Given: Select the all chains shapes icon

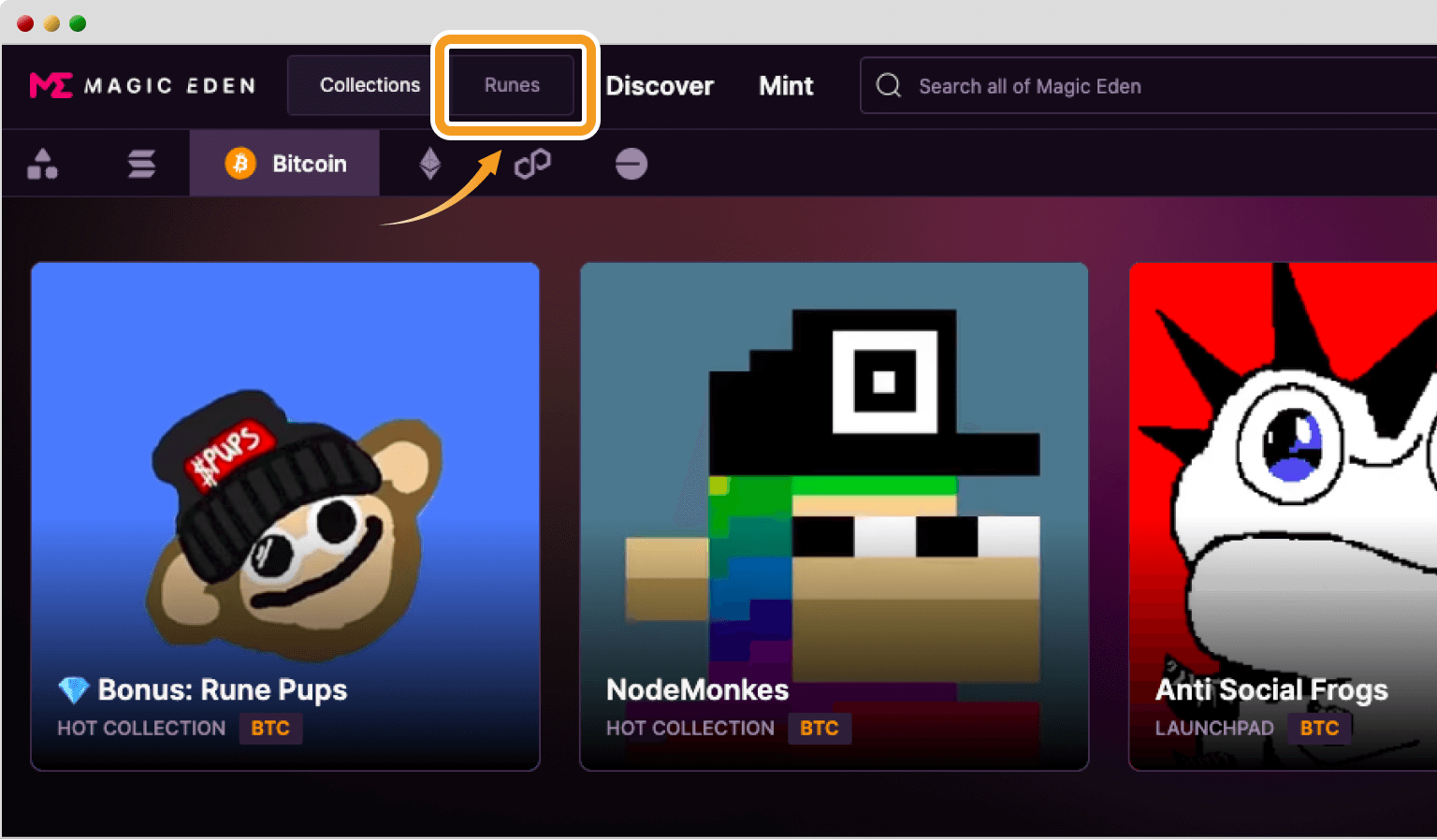Looking at the screenshot, I should (x=42, y=164).
